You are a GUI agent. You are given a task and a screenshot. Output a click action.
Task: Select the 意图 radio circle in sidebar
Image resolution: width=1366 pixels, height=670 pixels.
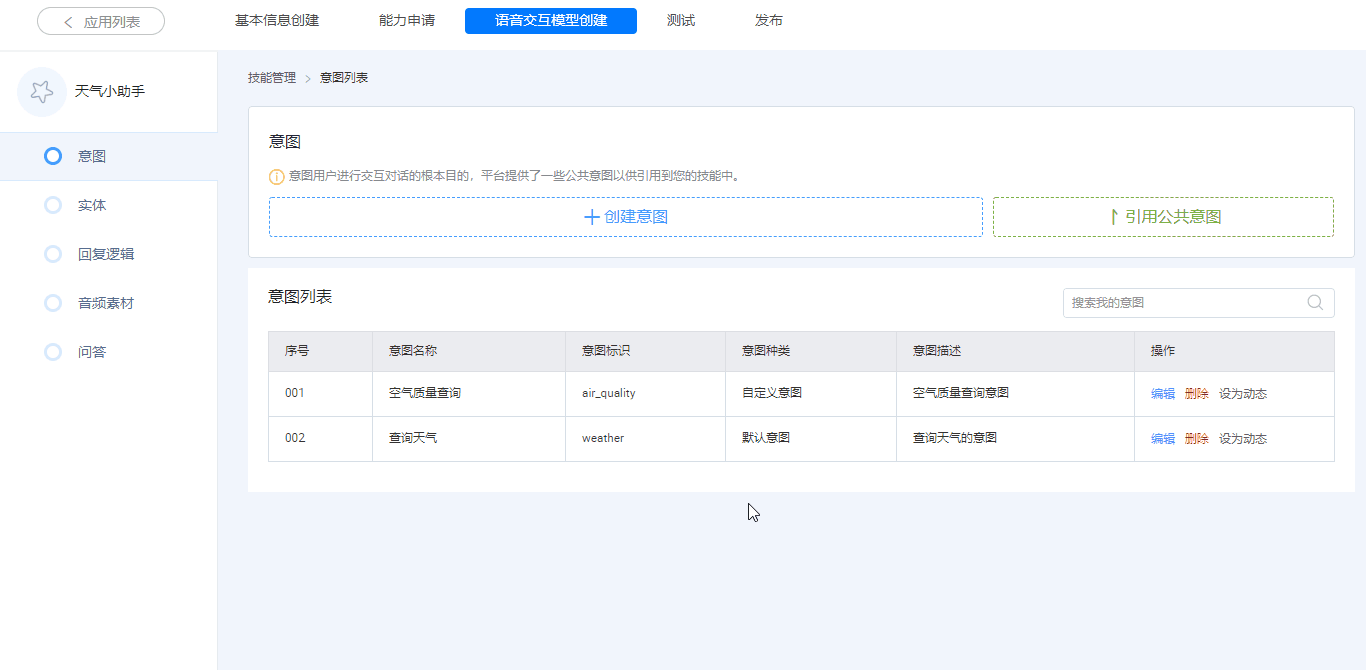pyautogui.click(x=53, y=156)
